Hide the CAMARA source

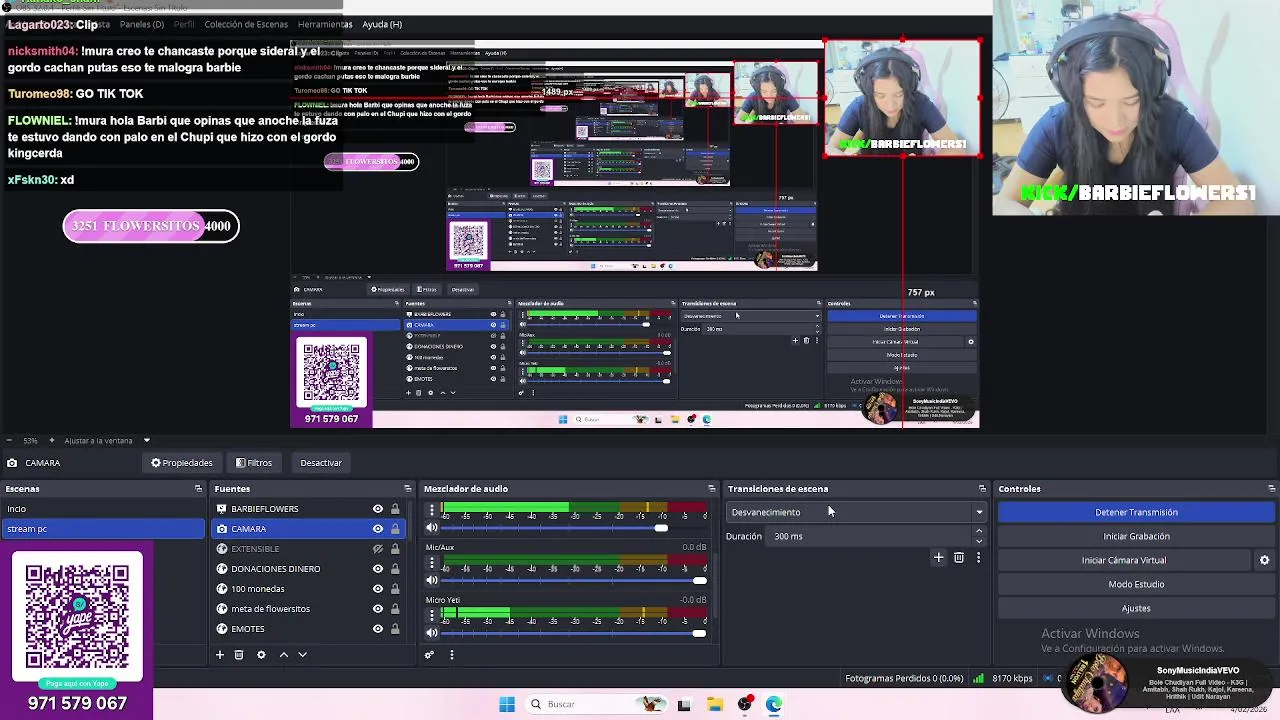click(378, 529)
